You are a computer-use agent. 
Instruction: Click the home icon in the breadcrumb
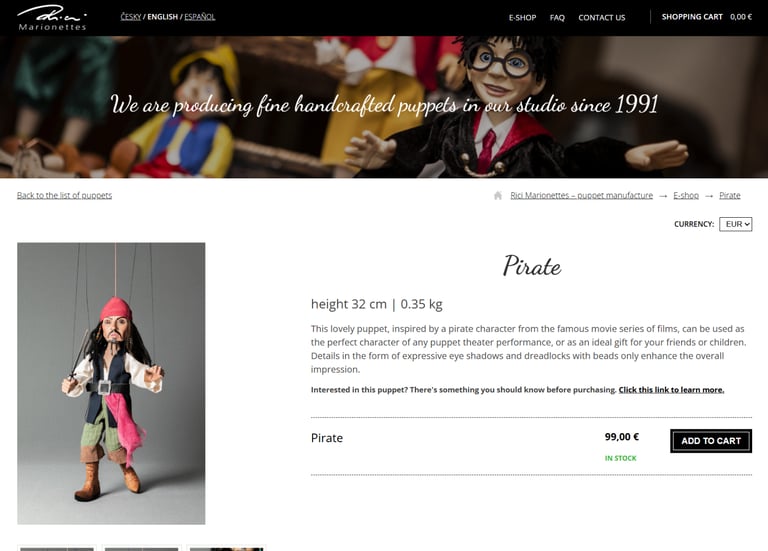[498, 195]
